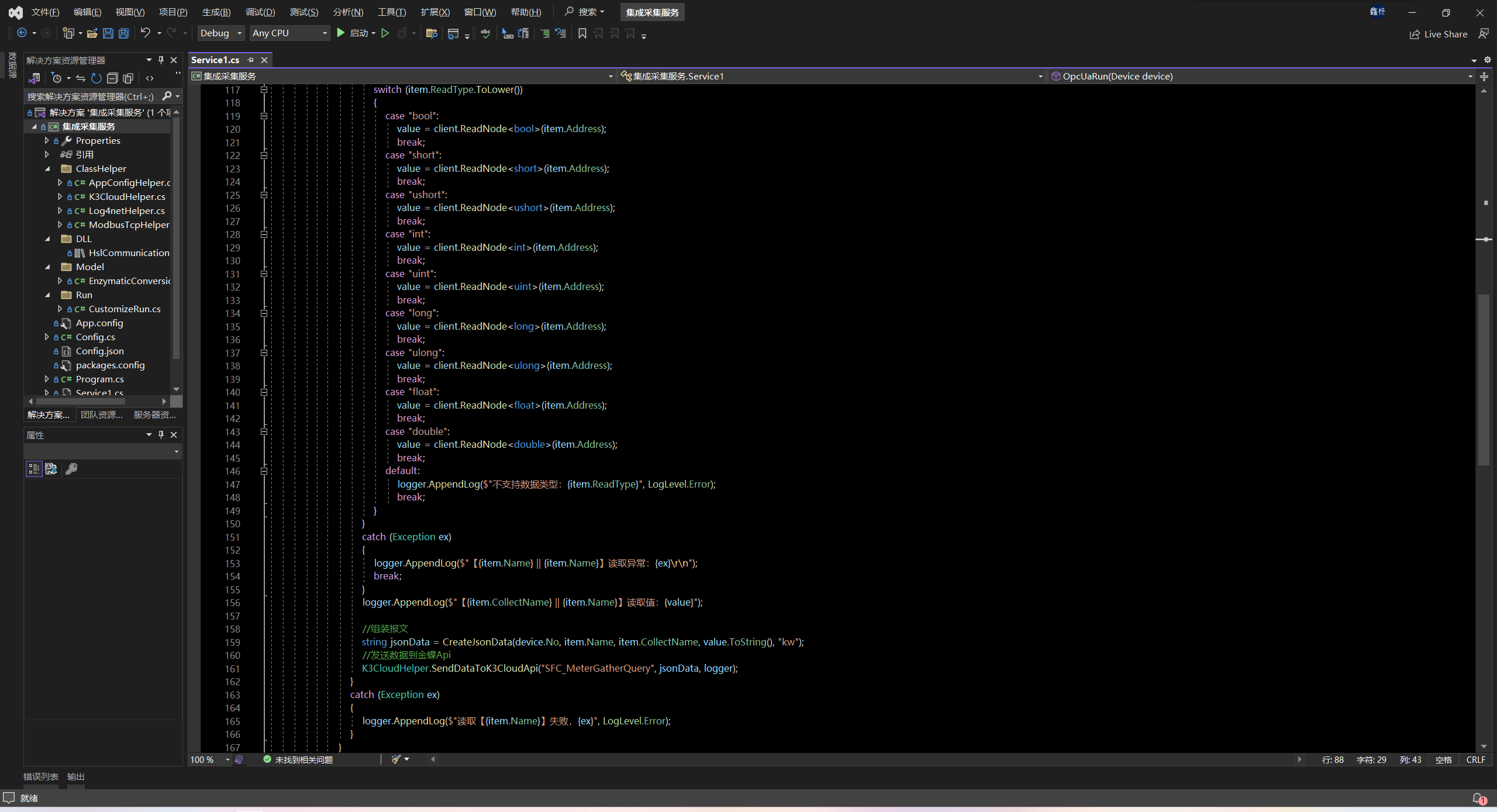The width and height of the screenshot is (1497, 812).
Task: Save the current file with the Save icon
Action: 108,33
